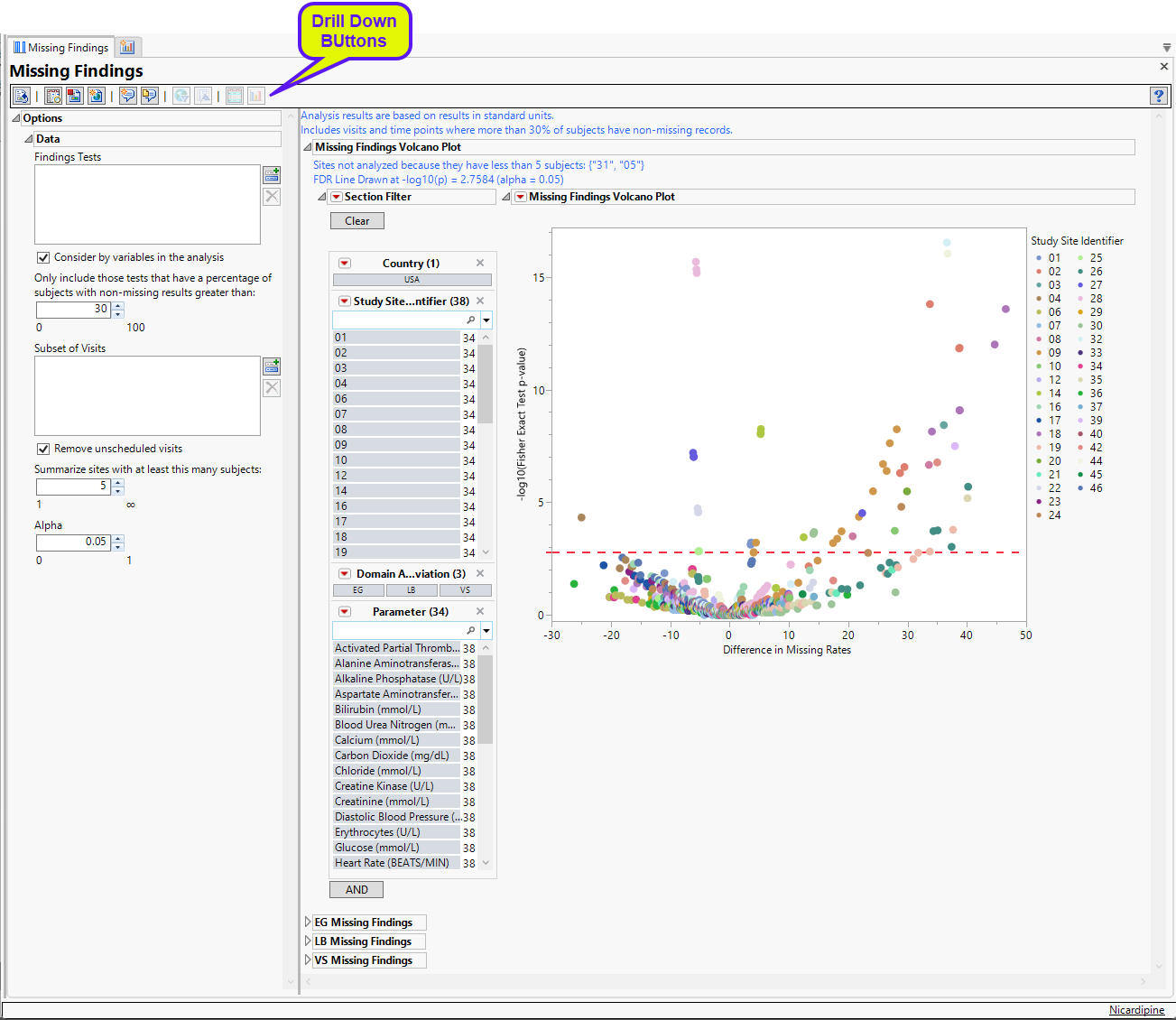Click color marker for site 01 in legend
Image resolution: width=1176 pixels, height=1020 pixels.
click(x=1040, y=258)
